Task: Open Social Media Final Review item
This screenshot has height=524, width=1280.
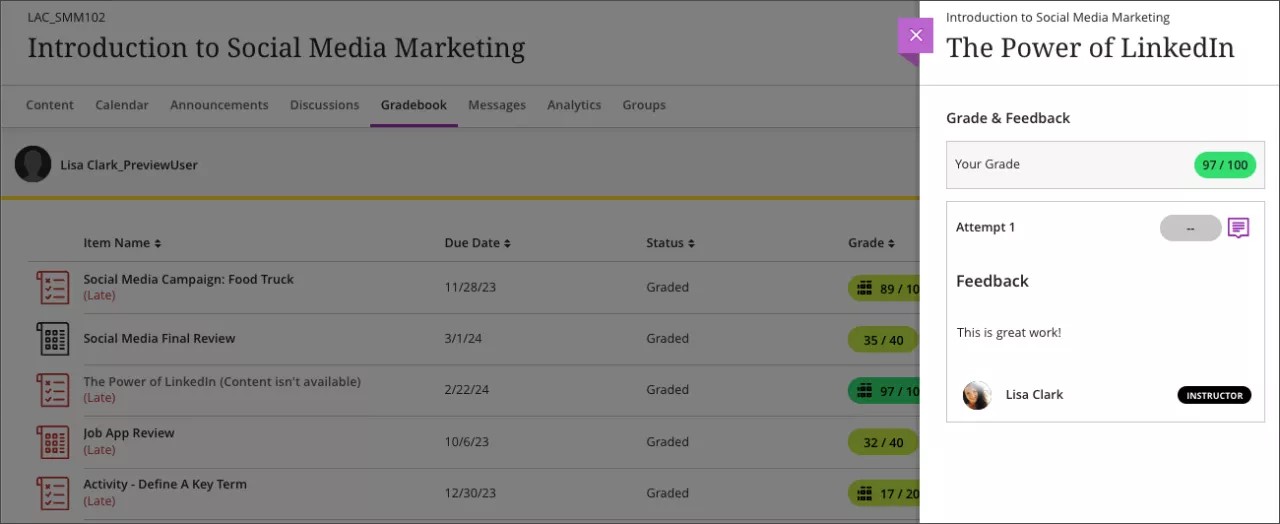Action: [159, 339]
